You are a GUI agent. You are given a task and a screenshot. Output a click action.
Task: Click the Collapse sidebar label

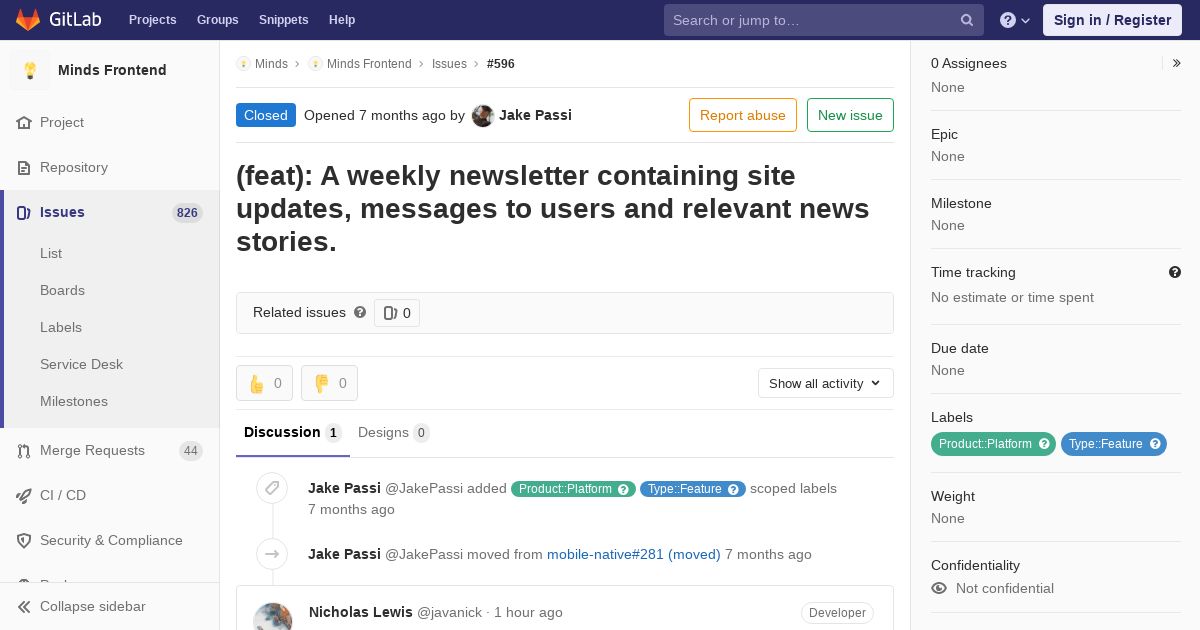(93, 606)
